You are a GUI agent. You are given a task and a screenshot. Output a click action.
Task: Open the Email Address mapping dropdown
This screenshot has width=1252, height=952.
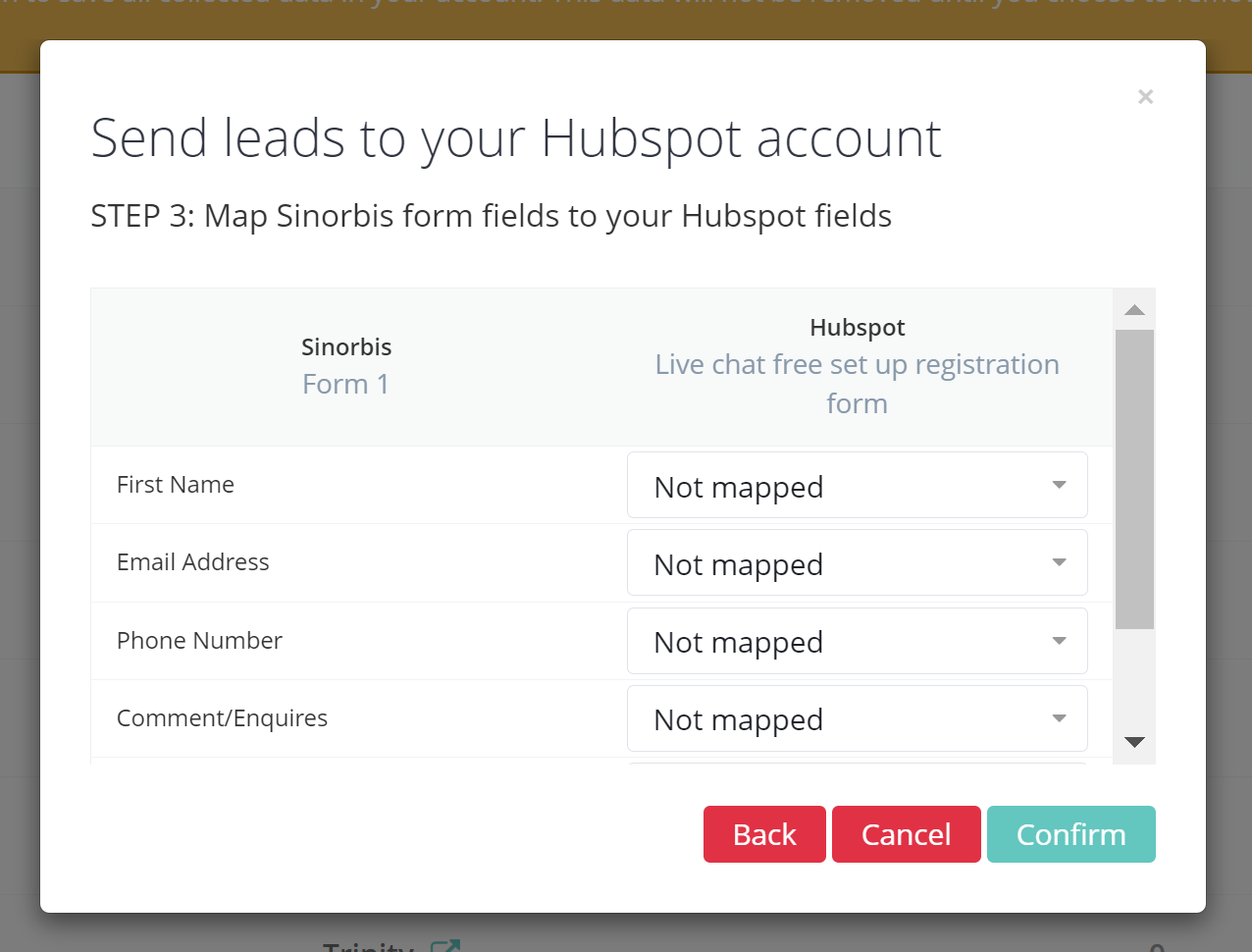tap(857, 563)
